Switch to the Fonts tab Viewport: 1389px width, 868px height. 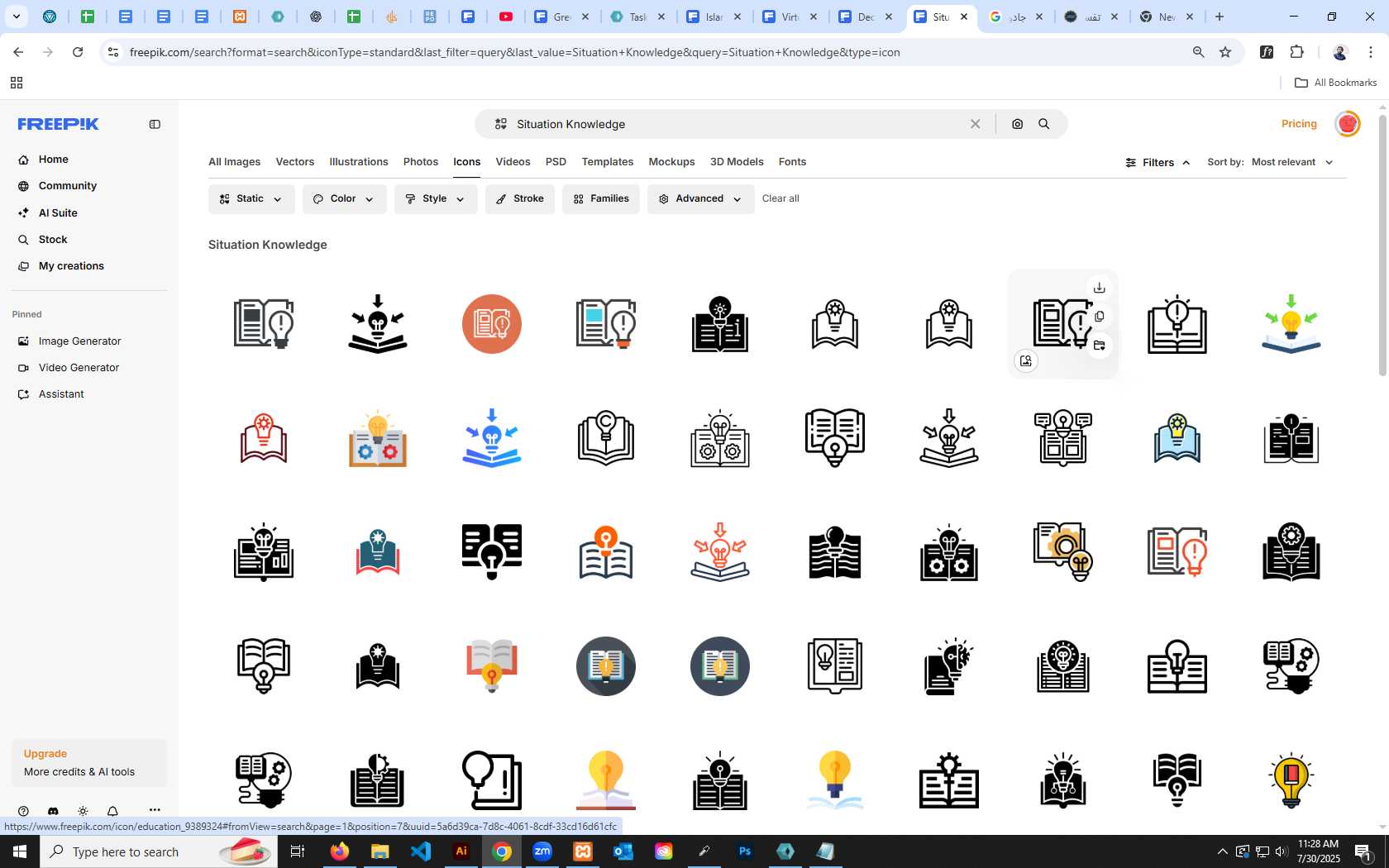click(x=792, y=162)
